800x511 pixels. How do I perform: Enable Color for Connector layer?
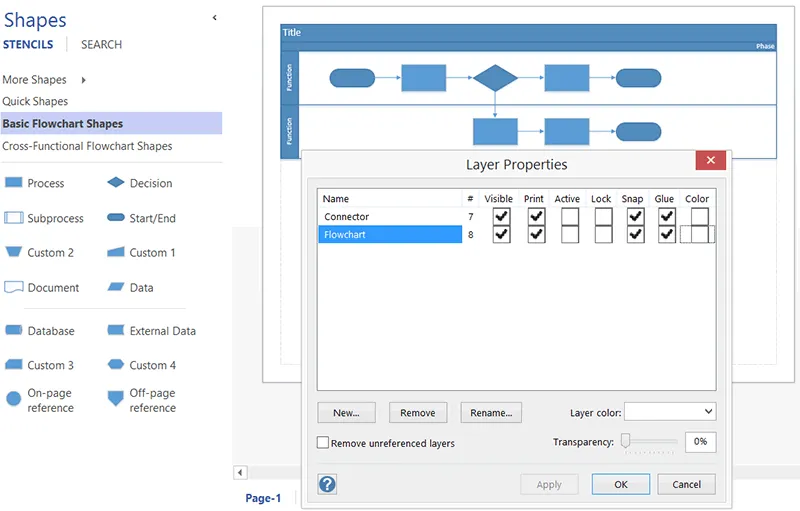pos(699,217)
